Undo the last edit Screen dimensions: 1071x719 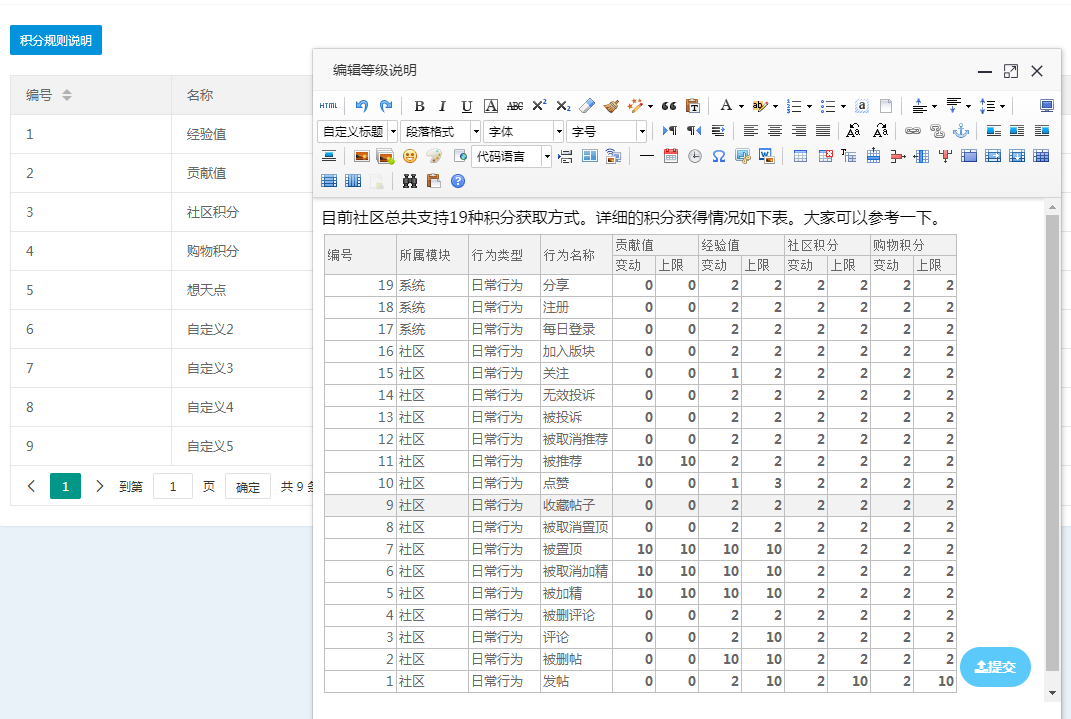(361, 106)
